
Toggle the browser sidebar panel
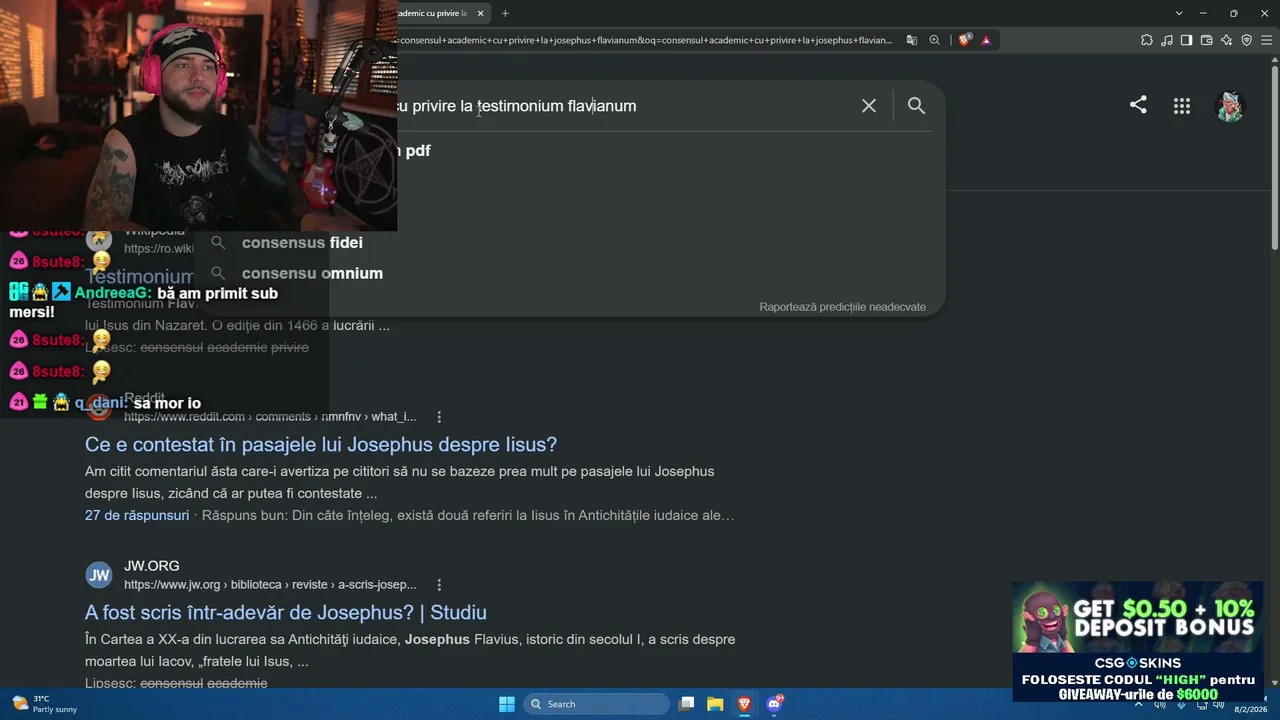(x=1186, y=40)
